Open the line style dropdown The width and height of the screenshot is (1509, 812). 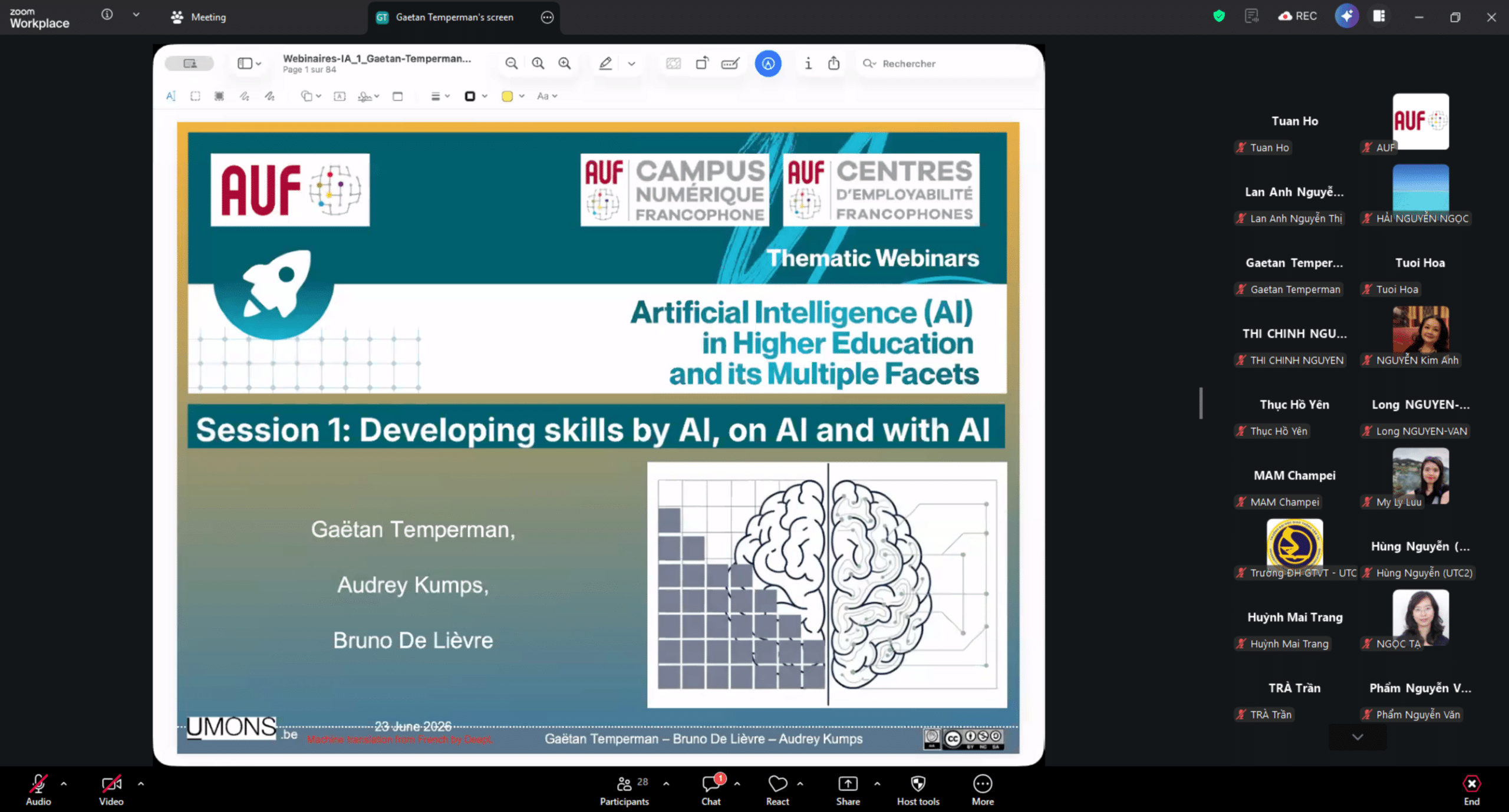coord(440,96)
